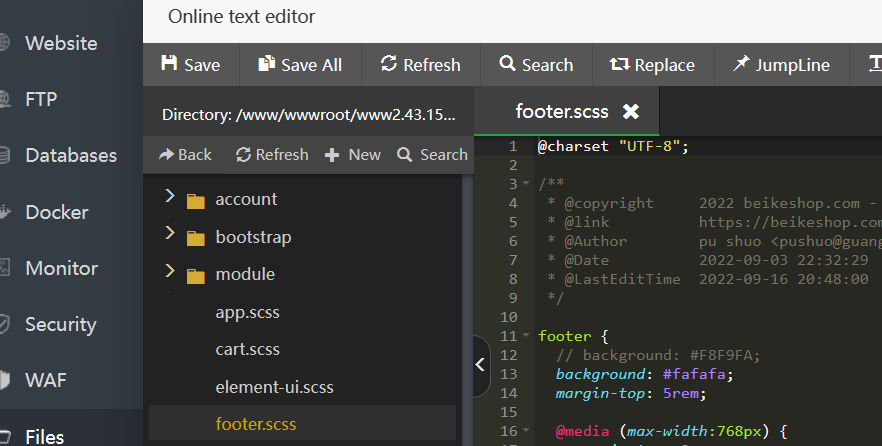The height and width of the screenshot is (446, 882).
Task: Open element-ui.scss file
Action: pos(274,386)
